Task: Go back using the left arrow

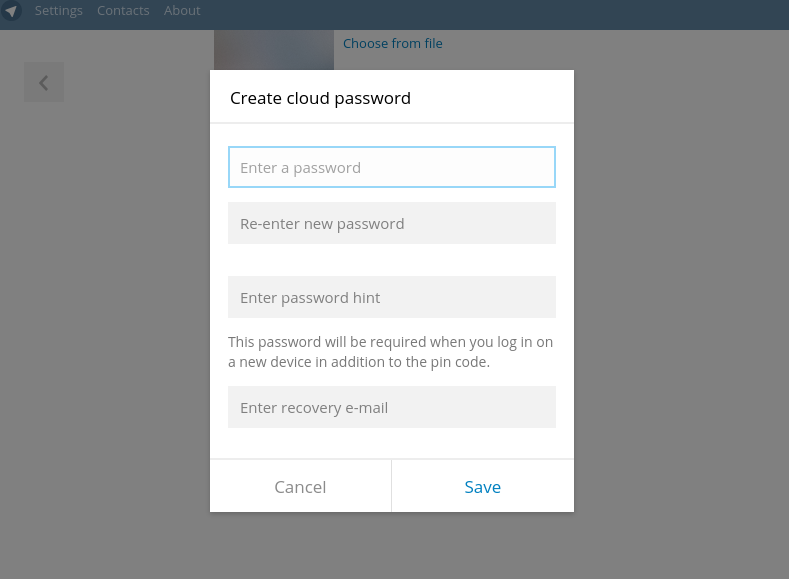Action: point(44,83)
